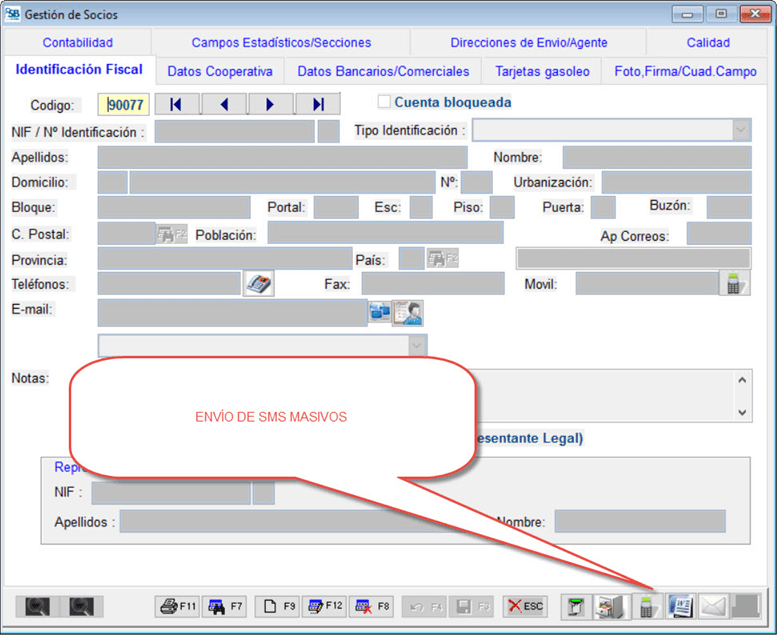Open the Tipo Identificación dropdown
The height and width of the screenshot is (635, 777).
pos(741,131)
